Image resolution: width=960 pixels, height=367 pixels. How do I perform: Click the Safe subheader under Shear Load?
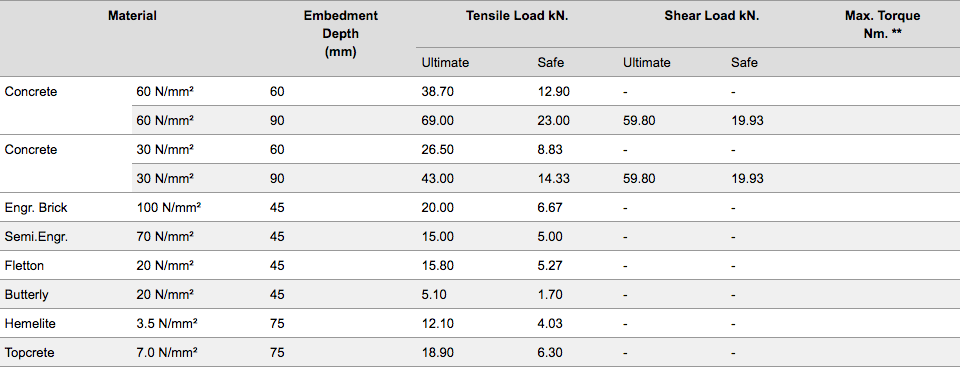[x=744, y=62]
